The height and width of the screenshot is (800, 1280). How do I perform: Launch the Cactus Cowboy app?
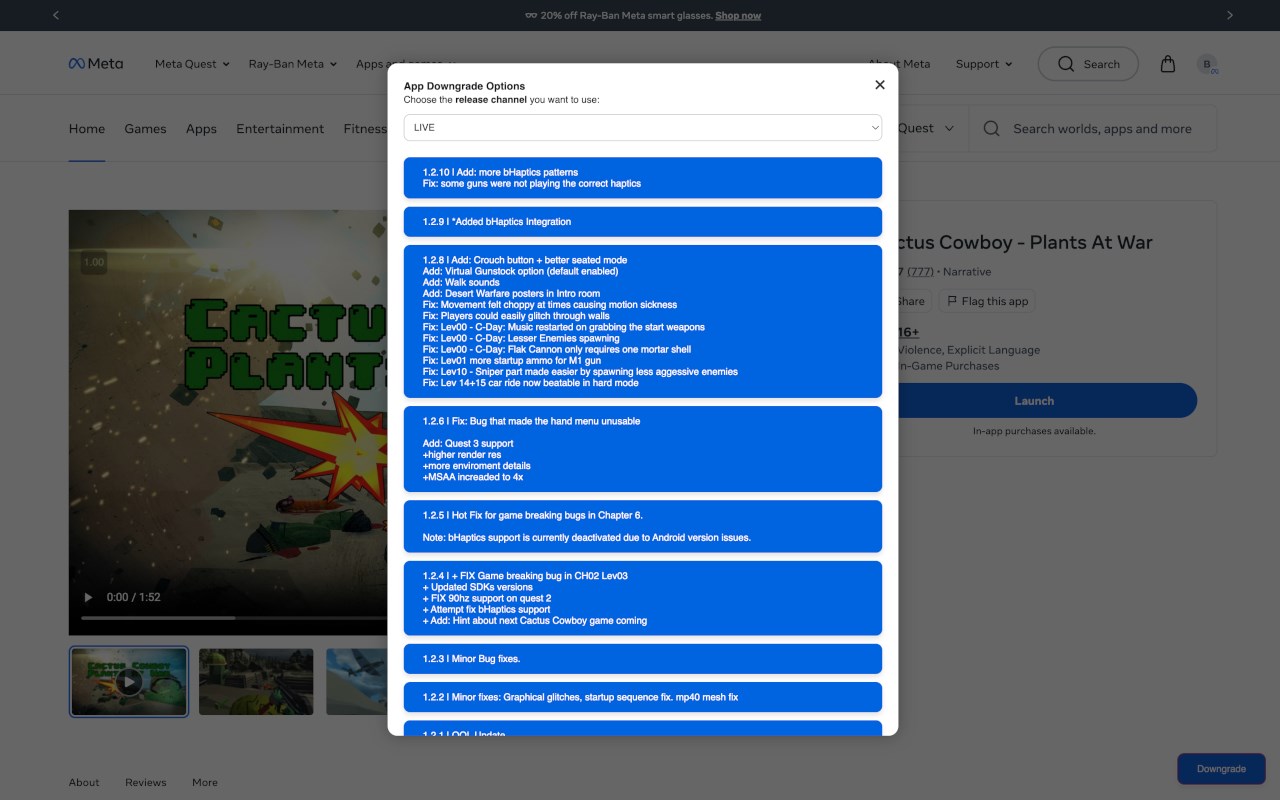[x=1034, y=401]
